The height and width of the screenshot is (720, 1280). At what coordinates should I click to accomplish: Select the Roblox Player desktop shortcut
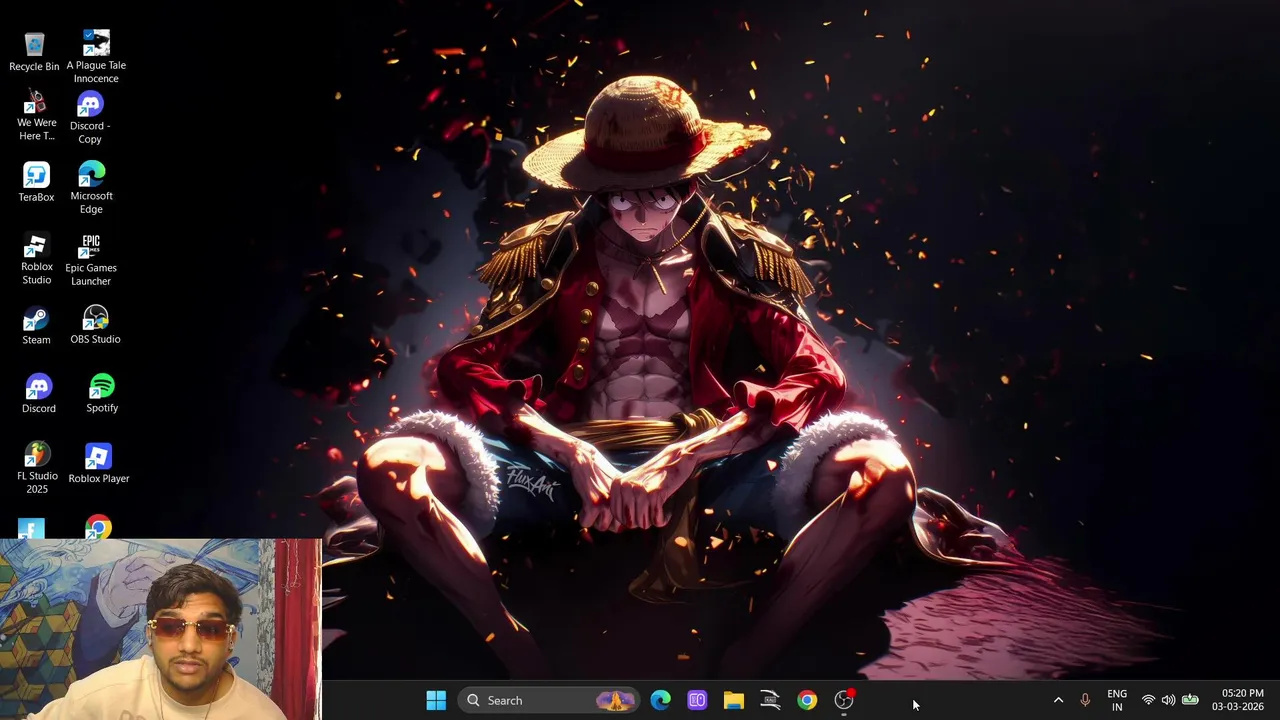pyautogui.click(x=98, y=464)
